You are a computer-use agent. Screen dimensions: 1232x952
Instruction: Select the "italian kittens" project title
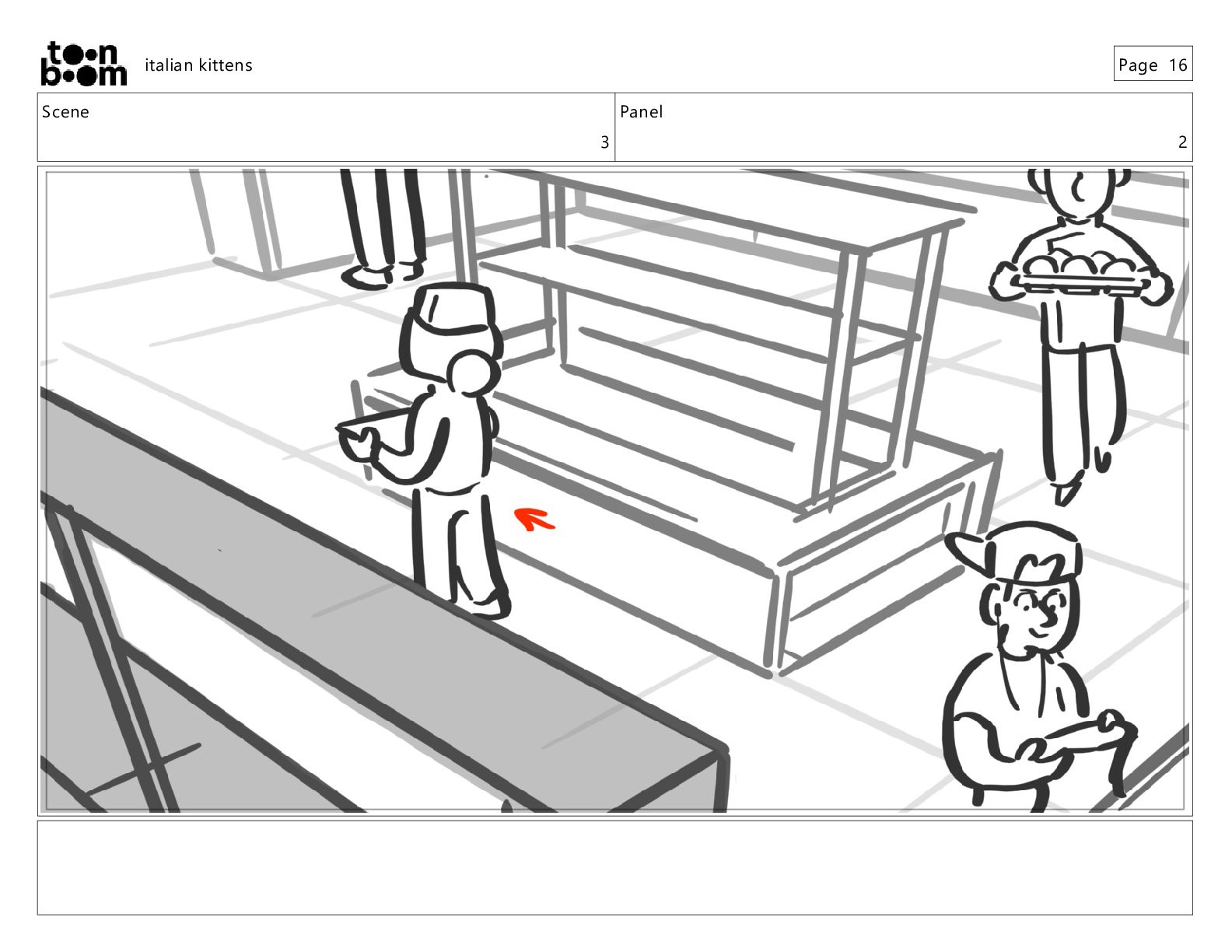click(x=198, y=65)
